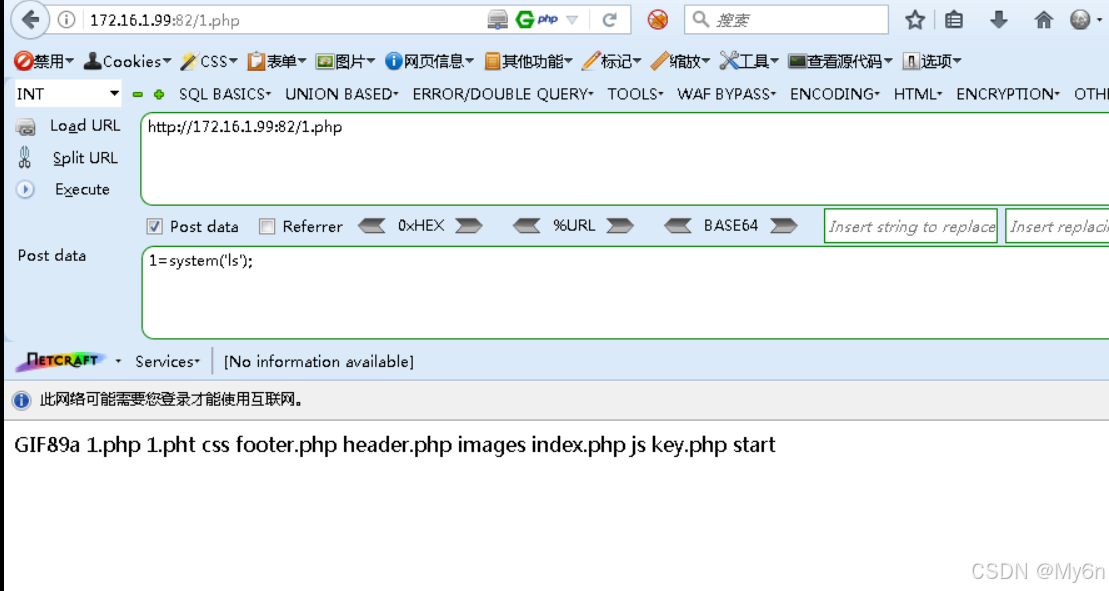
Task: Open the UNION BASED menu
Action: [x=342, y=94]
